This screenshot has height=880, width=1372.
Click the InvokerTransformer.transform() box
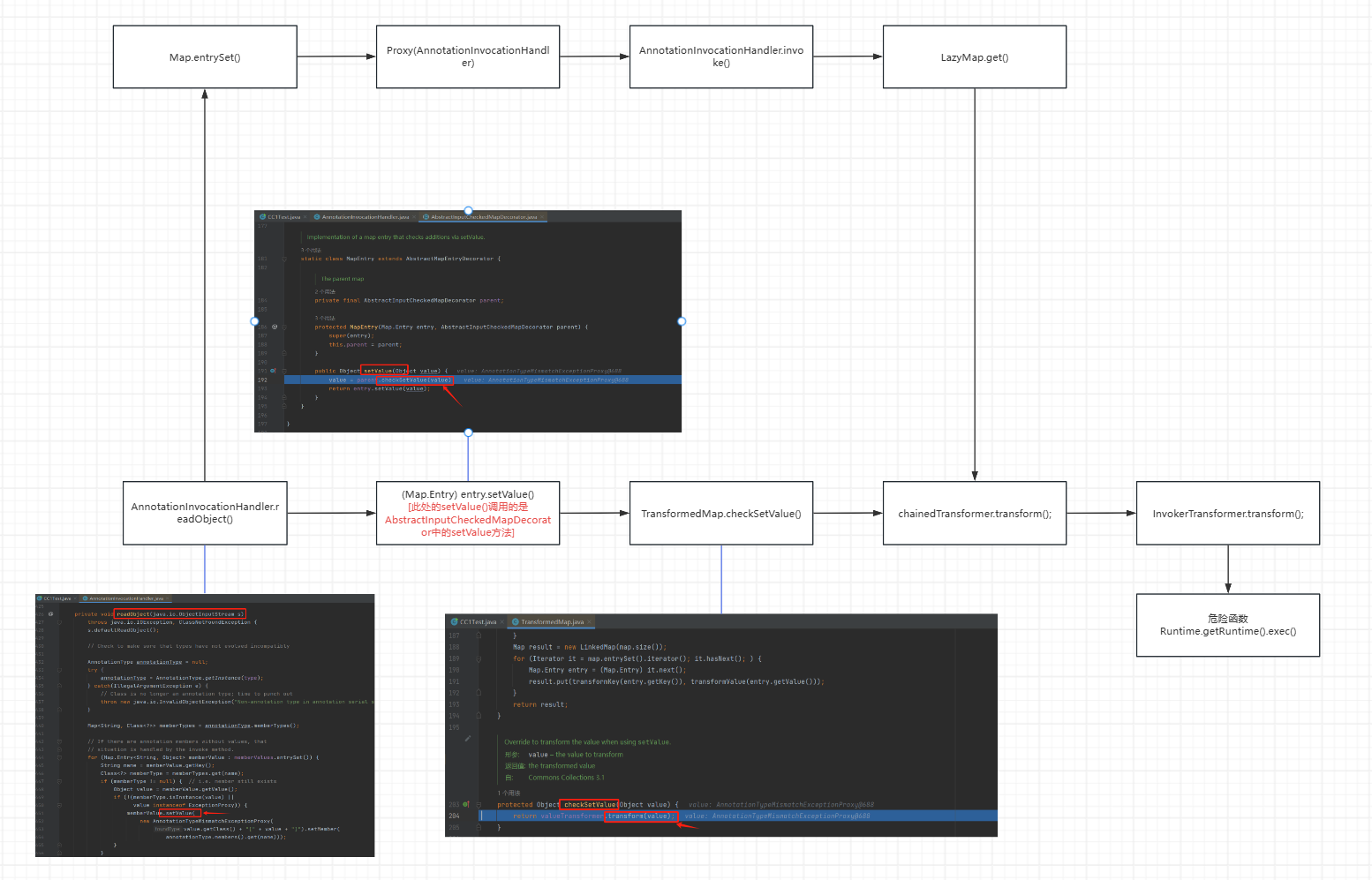coord(1228,514)
